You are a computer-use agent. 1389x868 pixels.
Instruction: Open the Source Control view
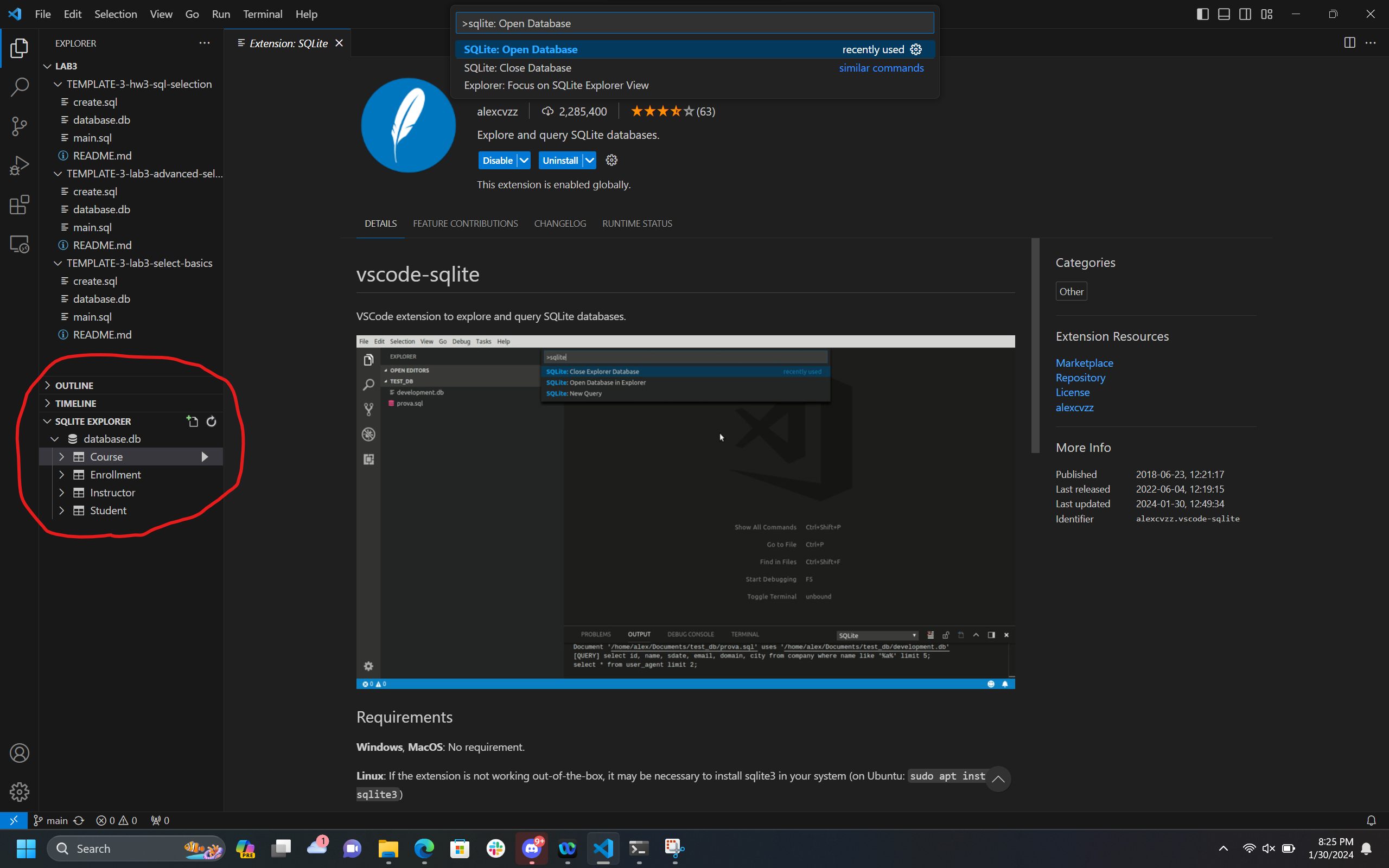(19, 126)
